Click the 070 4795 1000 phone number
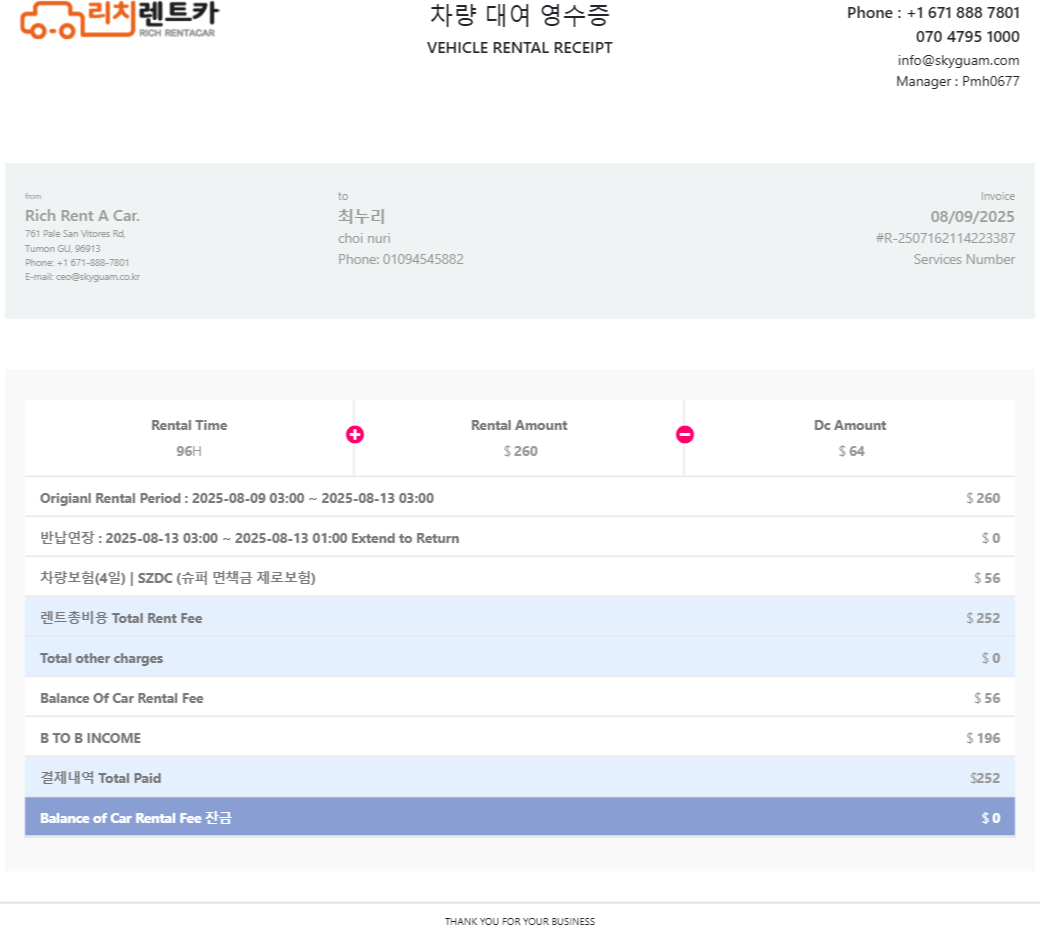Image resolution: width=1040 pixels, height=929 pixels. pos(967,37)
